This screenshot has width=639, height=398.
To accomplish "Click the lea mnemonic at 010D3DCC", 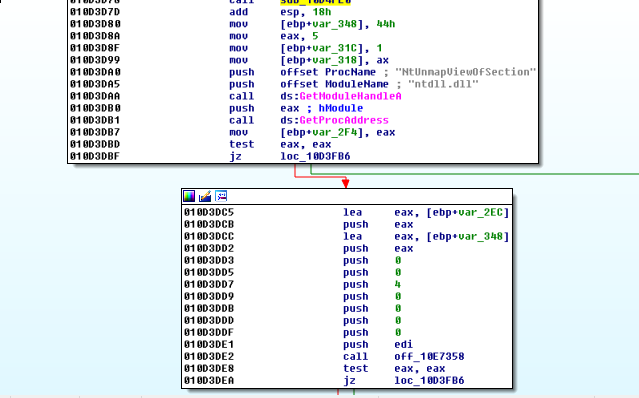I will coord(352,236).
